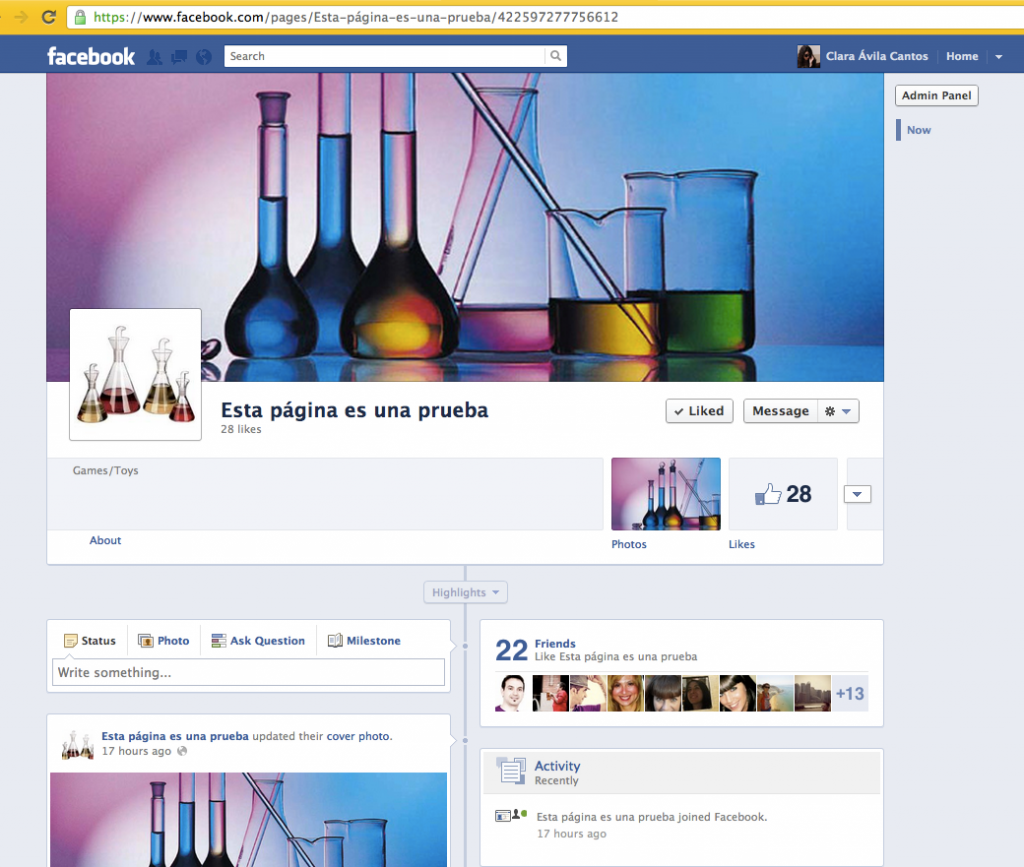Image resolution: width=1024 pixels, height=867 pixels.
Task: Click the Admin Panel button
Action: click(936, 96)
